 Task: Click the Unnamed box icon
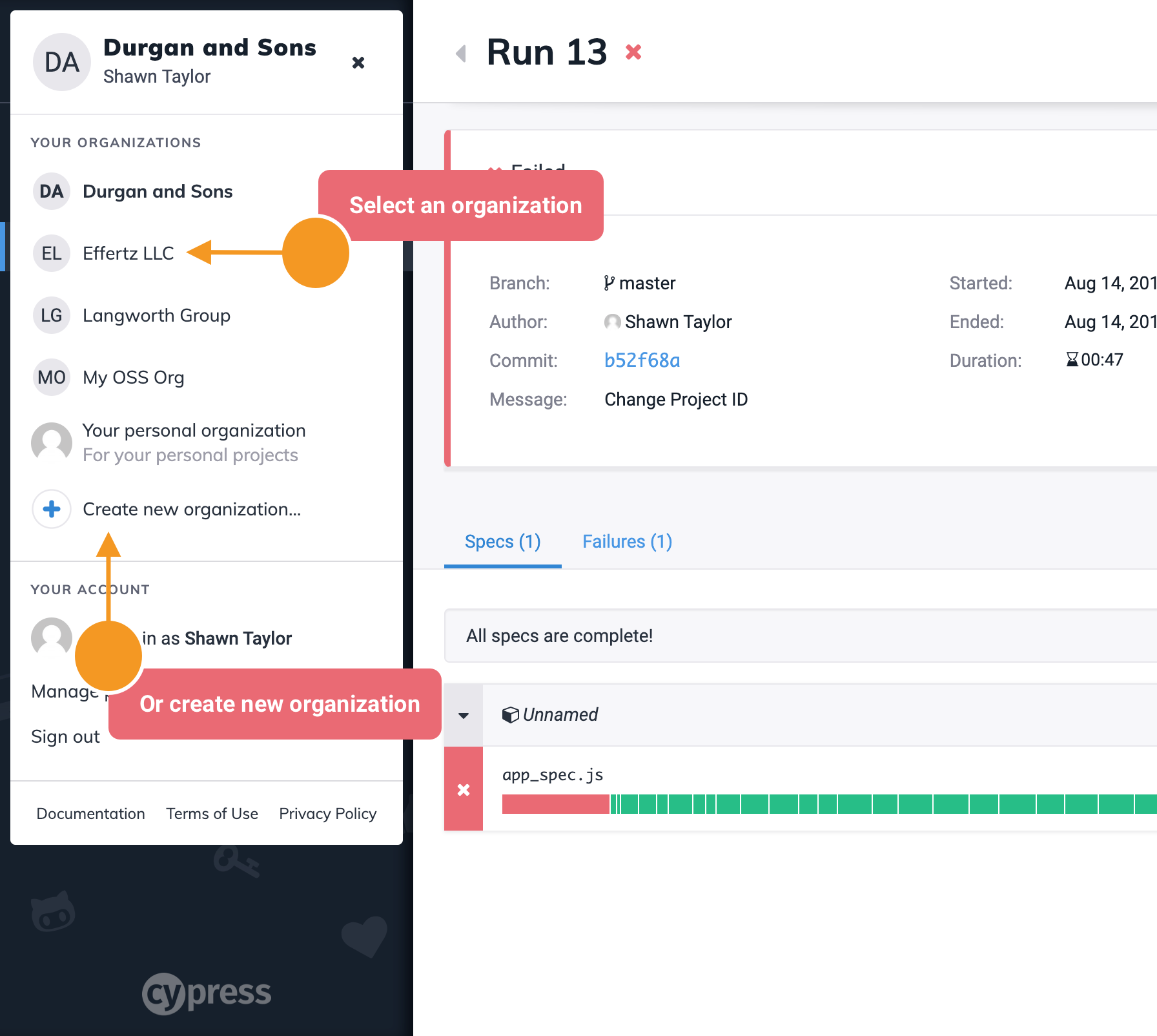pos(510,715)
